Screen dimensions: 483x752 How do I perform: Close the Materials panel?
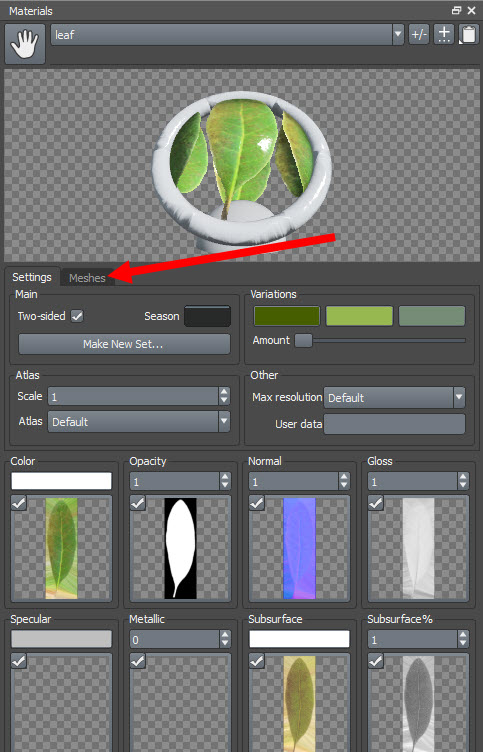471,10
